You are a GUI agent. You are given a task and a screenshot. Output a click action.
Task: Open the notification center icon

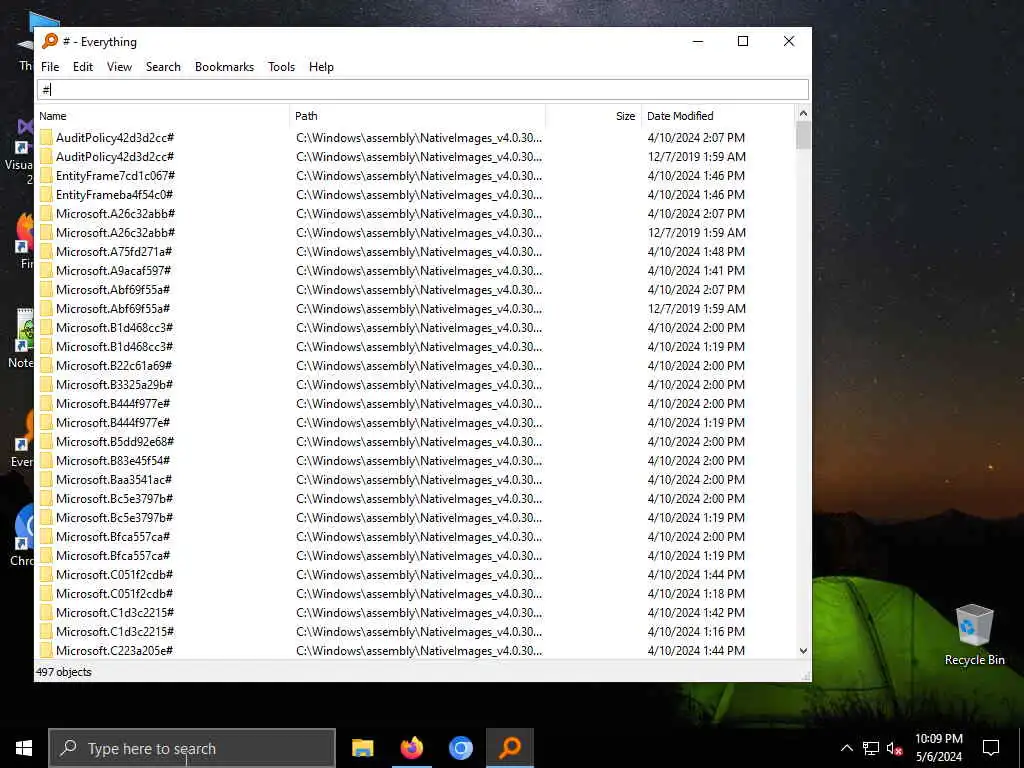point(991,748)
